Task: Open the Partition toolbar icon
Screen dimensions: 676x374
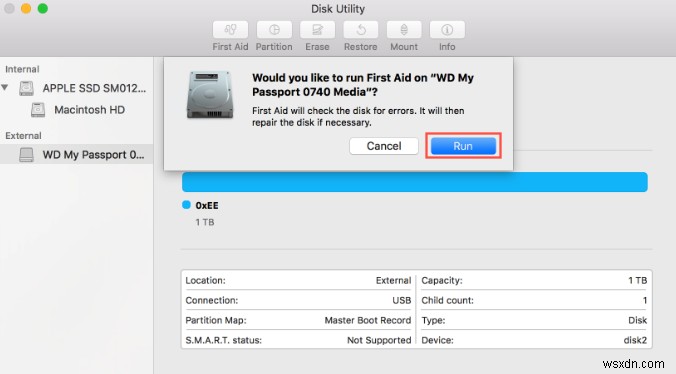Action: click(x=274, y=30)
